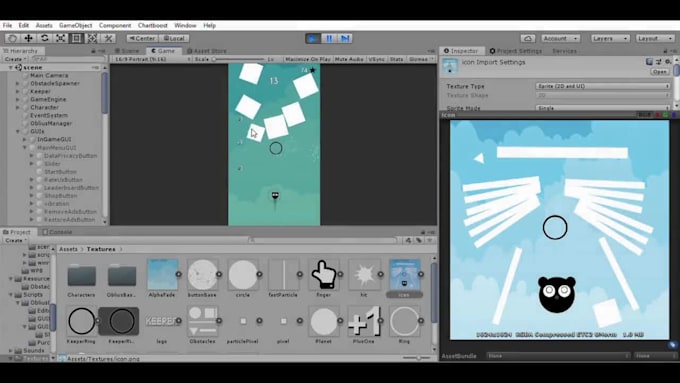Open the Chartboost menu
This screenshot has height=383, width=680.
[x=153, y=25]
